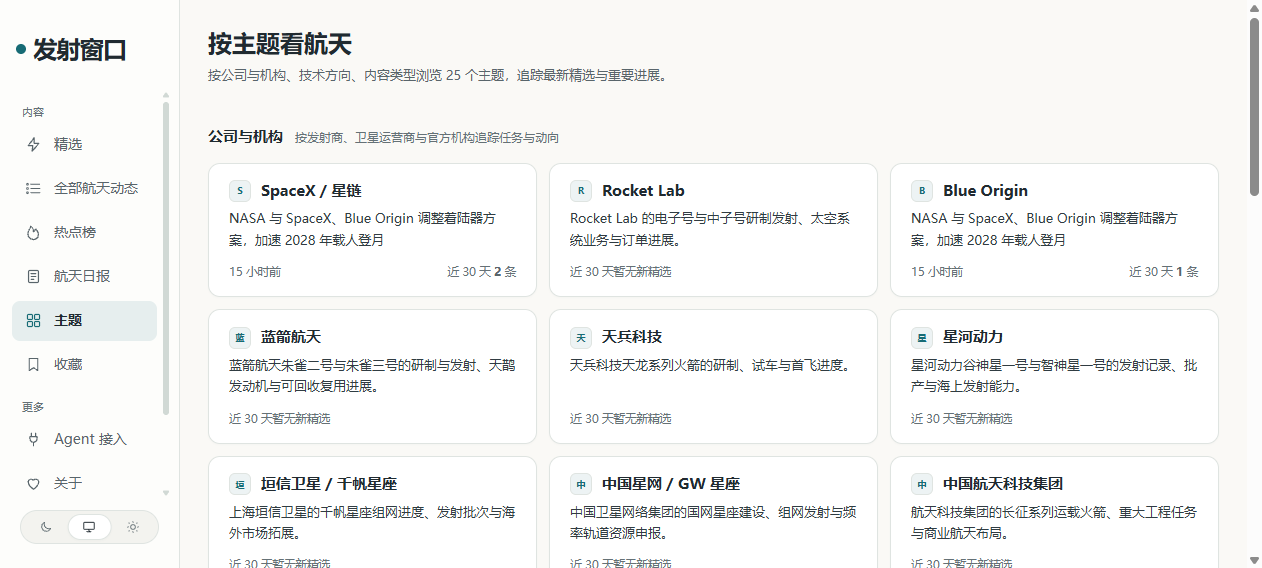Screen dimensions: 1262x568
Task: Click the page scrollbar up arrow
Action: click(1254, 8)
